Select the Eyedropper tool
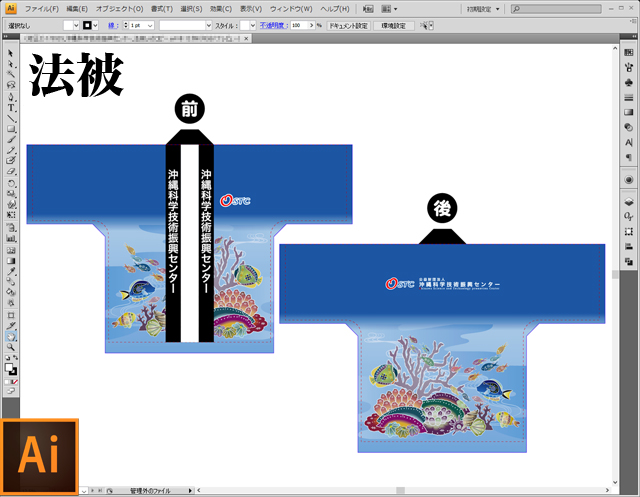Viewport: 640px width, 497px height. click(x=11, y=272)
